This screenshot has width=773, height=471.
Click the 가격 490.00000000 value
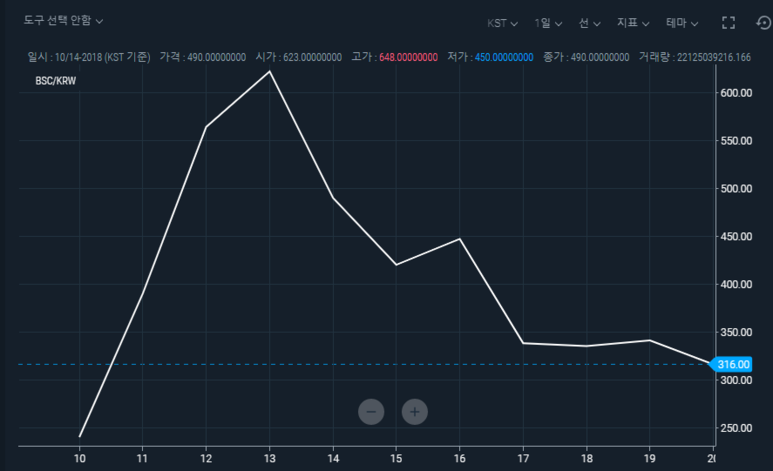tap(216, 57)
